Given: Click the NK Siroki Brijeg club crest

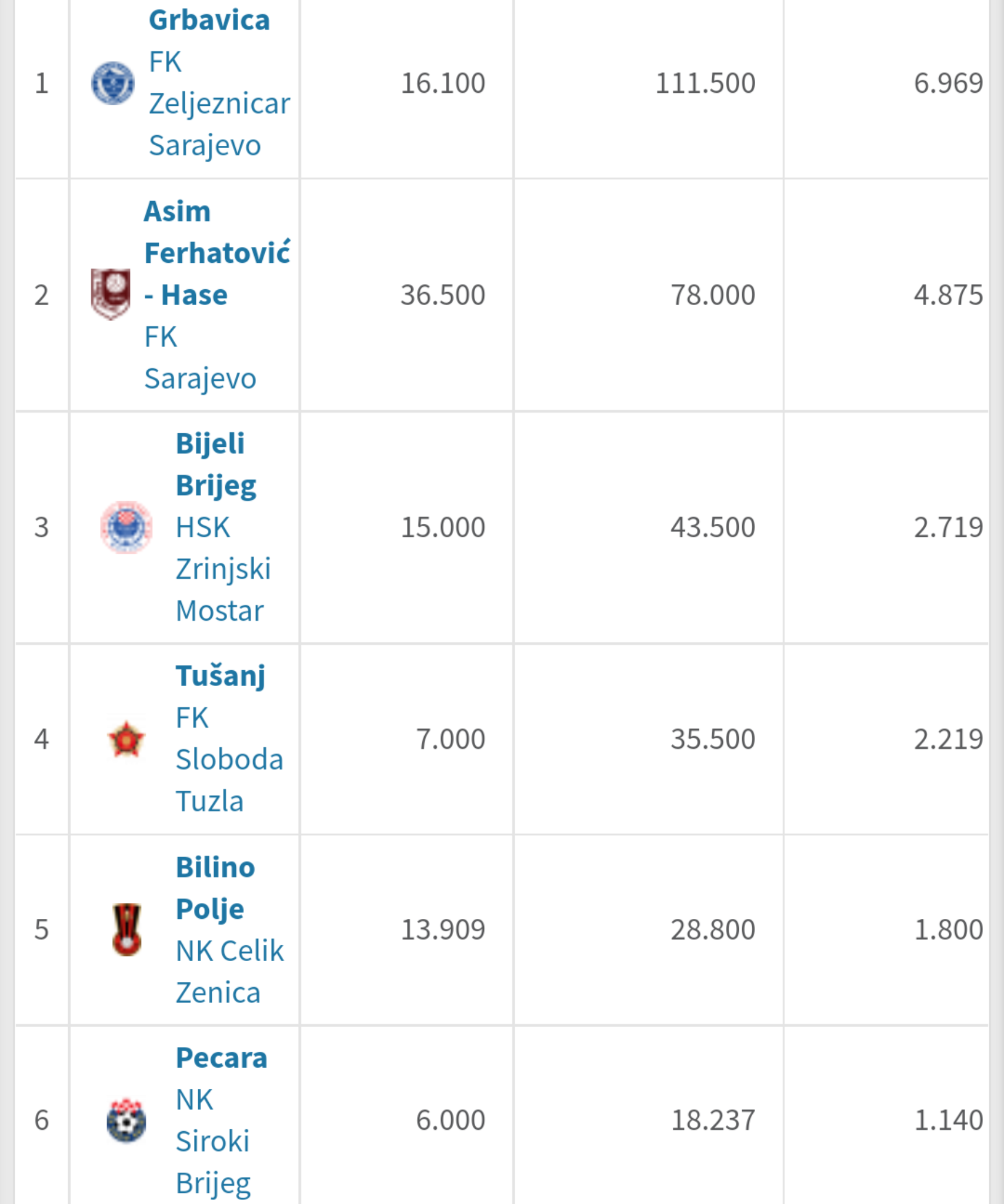Looking at the screenshot, I should [126, 1120].
